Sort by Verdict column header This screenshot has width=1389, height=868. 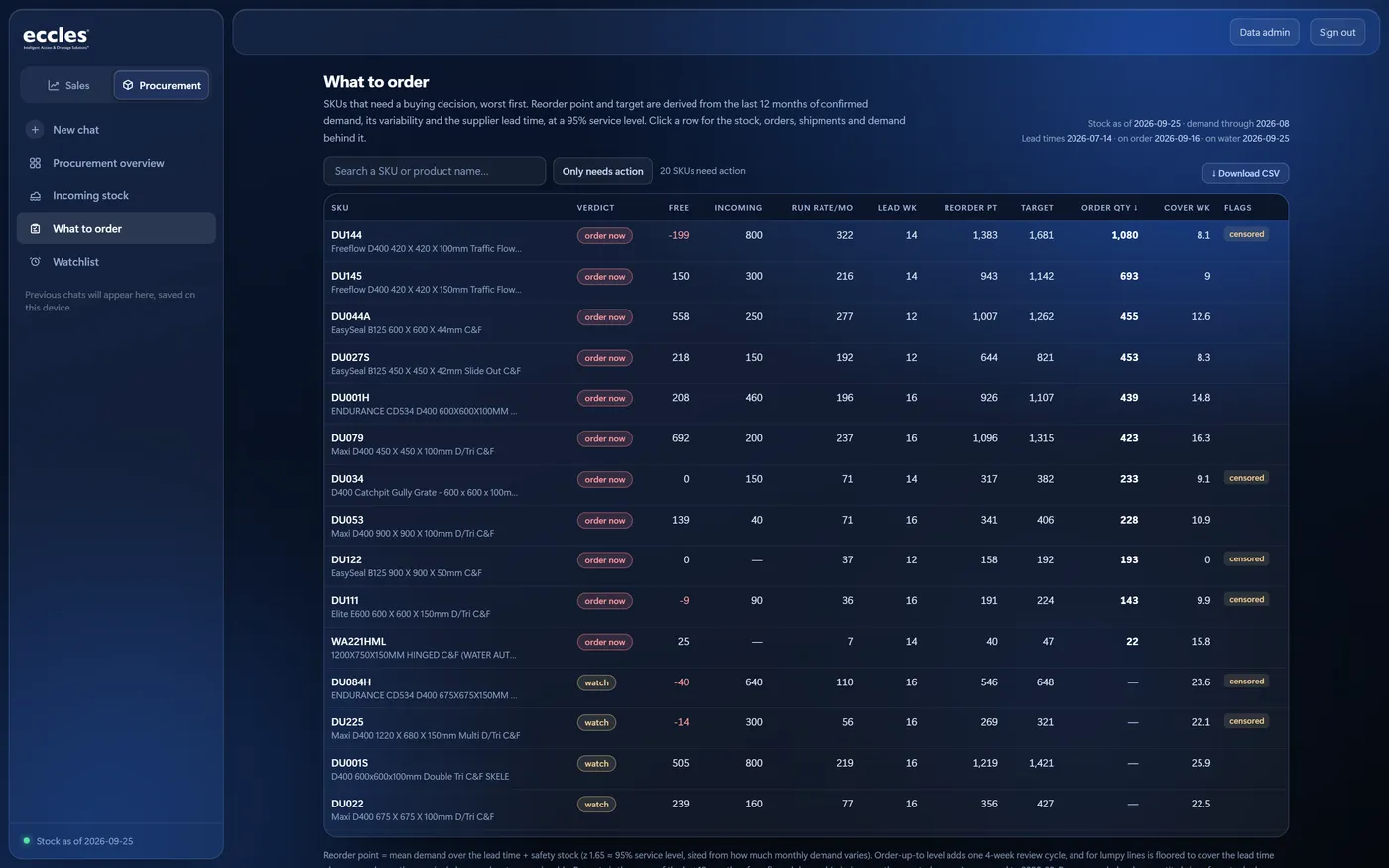pyautogui.click(x=596, y=208)
